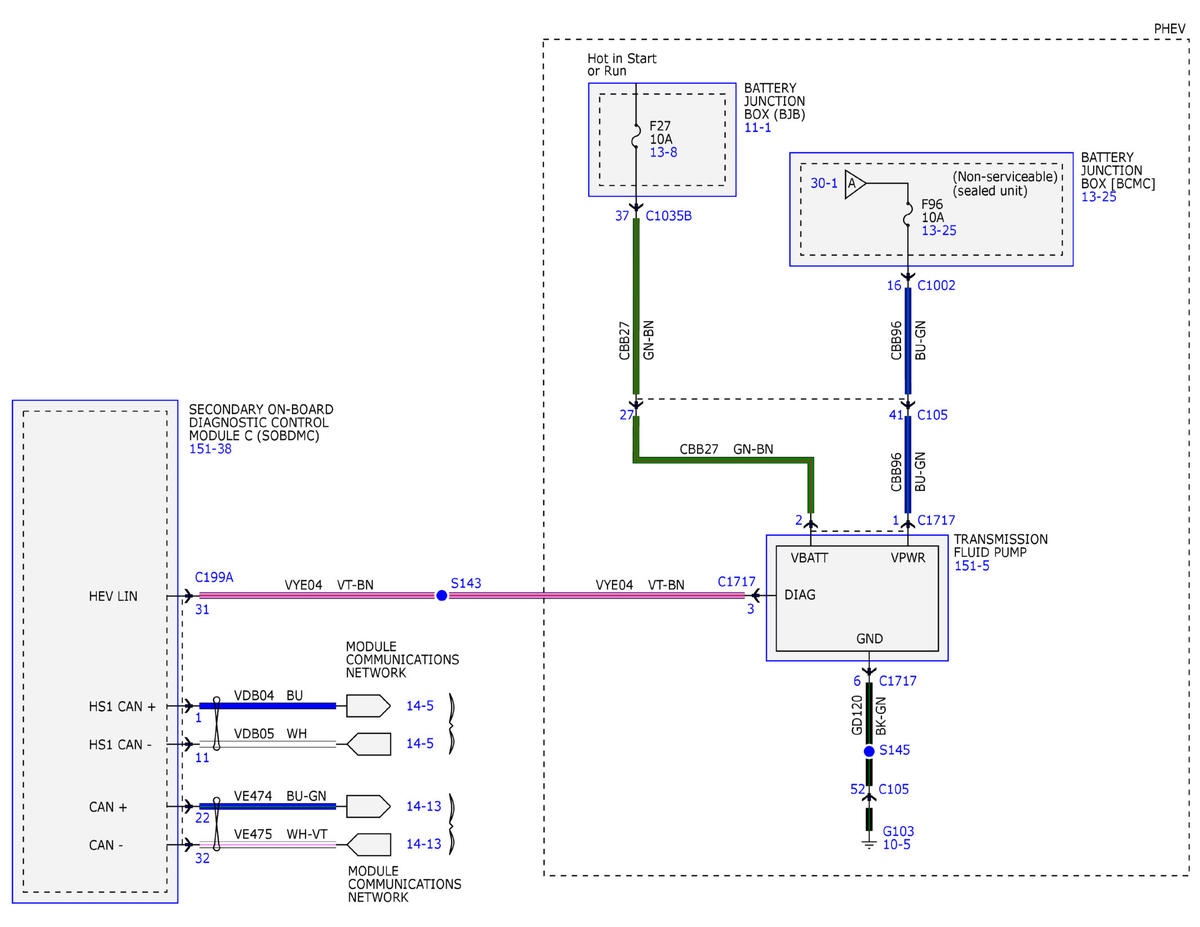Click the C1035B connector label
Viewport: 1200px width, 927px height.
[669, 216]
